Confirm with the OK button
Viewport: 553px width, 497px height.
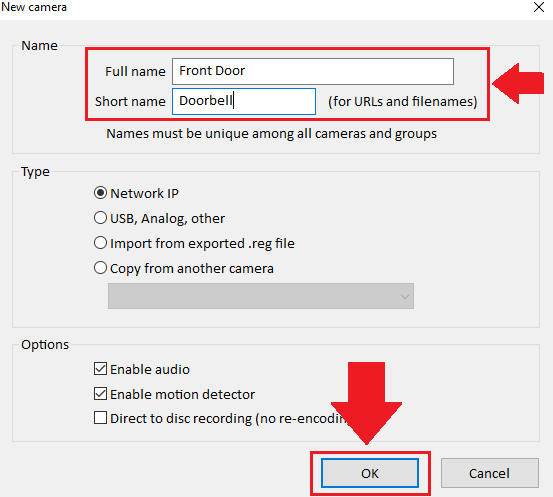point(370,473)
